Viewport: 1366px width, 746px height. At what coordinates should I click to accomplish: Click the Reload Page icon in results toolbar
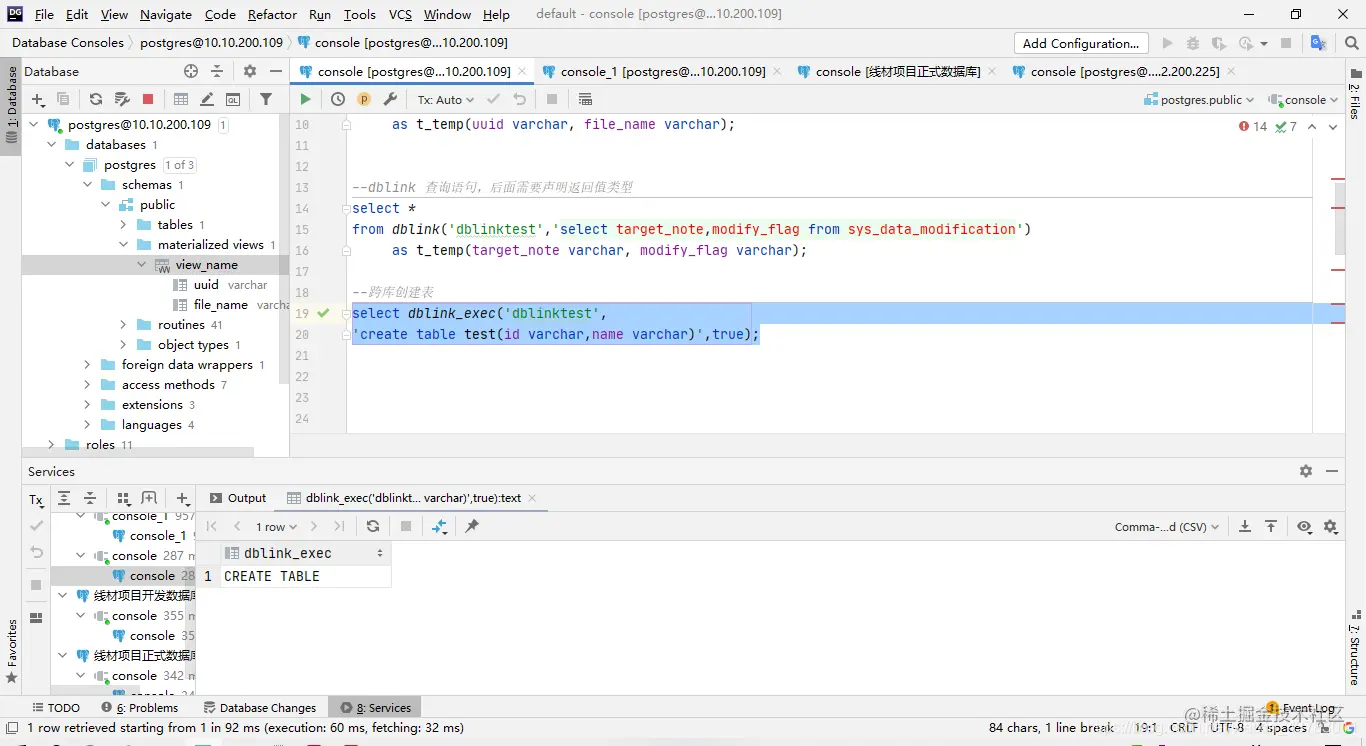tap(373, 526)
